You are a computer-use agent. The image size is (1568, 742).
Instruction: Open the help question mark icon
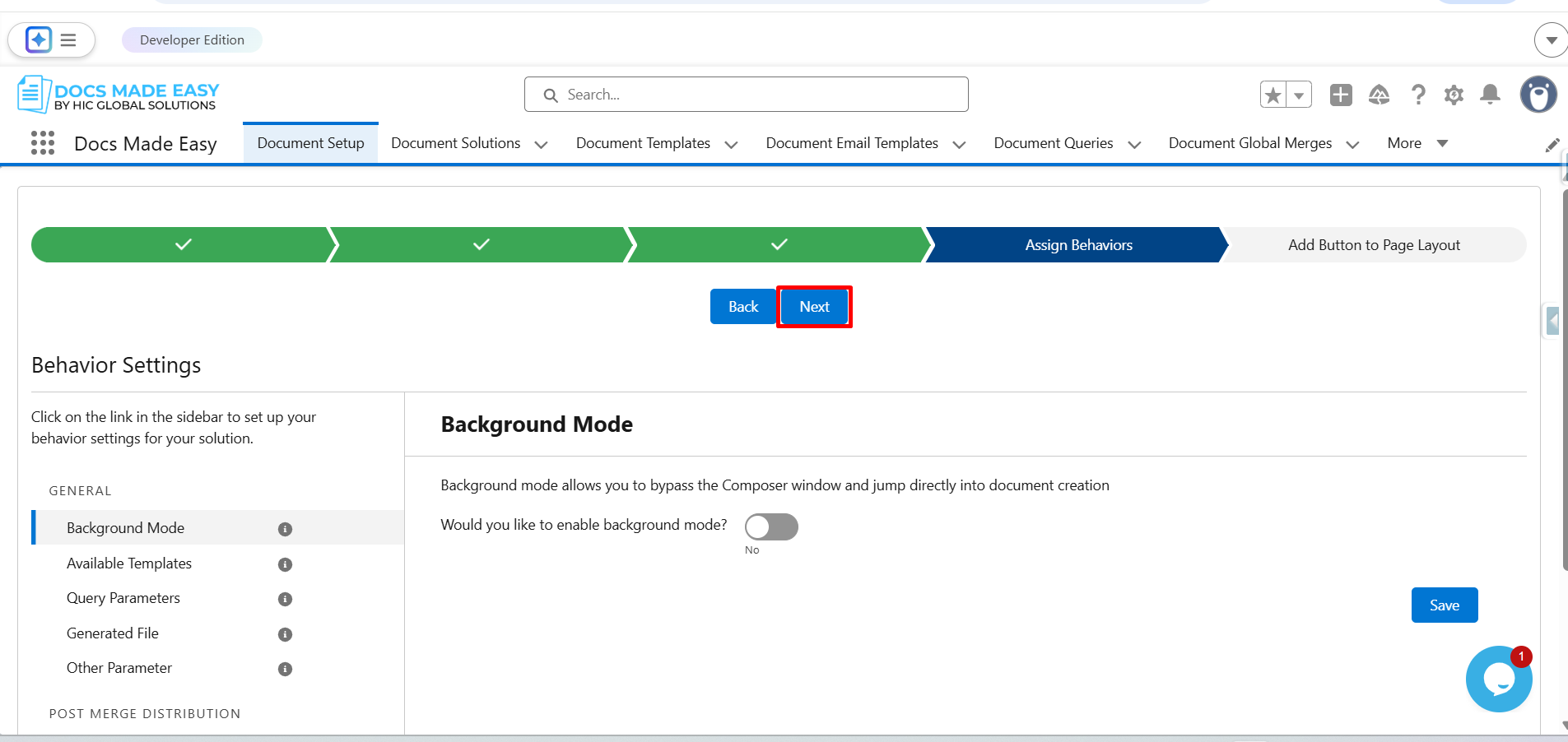(x=1417, y=95)
